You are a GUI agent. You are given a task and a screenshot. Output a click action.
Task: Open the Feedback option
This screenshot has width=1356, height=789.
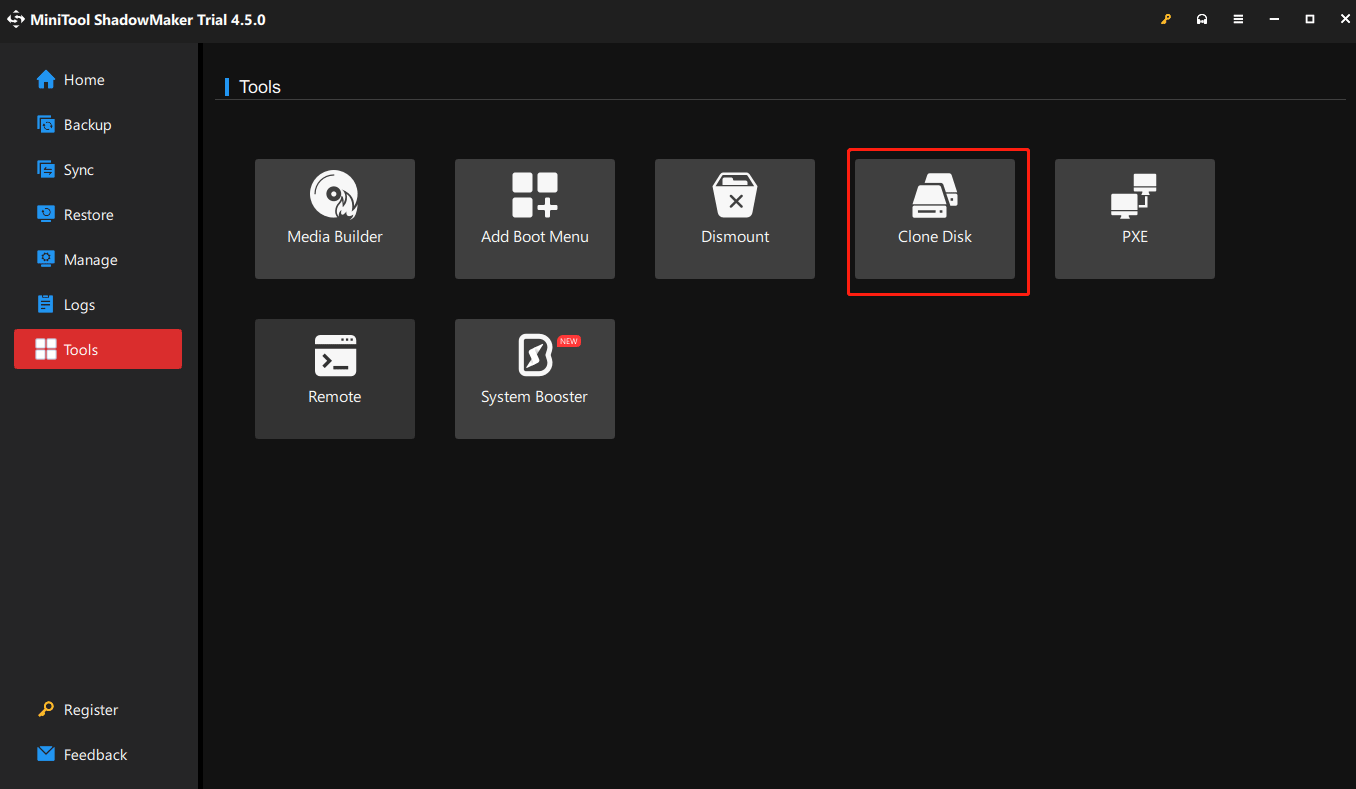tap(95, 754)
